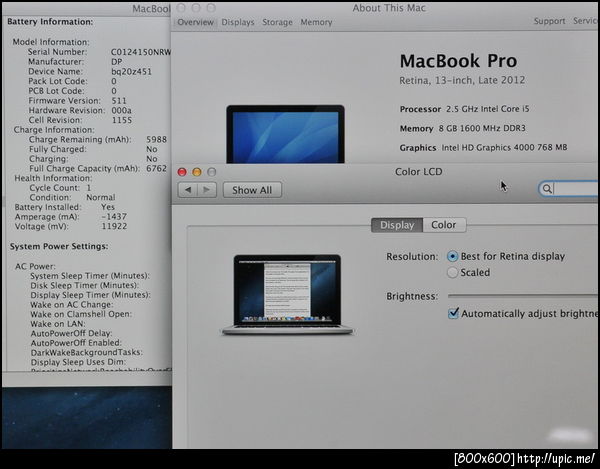The height and width of the screenshot is (469, 600).
Task: Click the System Power Settings heading
Action: pyautogui.click(x=59, y=246)
